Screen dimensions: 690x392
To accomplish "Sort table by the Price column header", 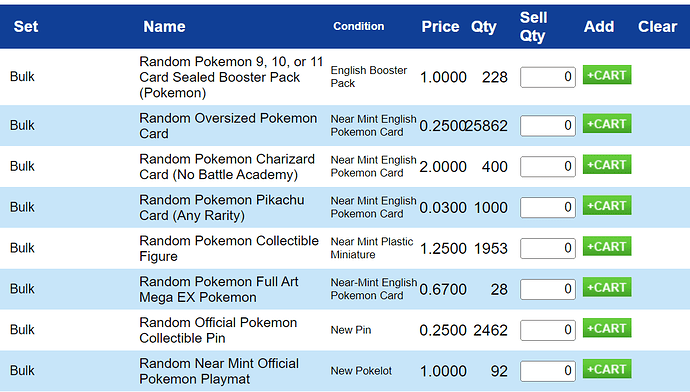I will pos(440,27).
